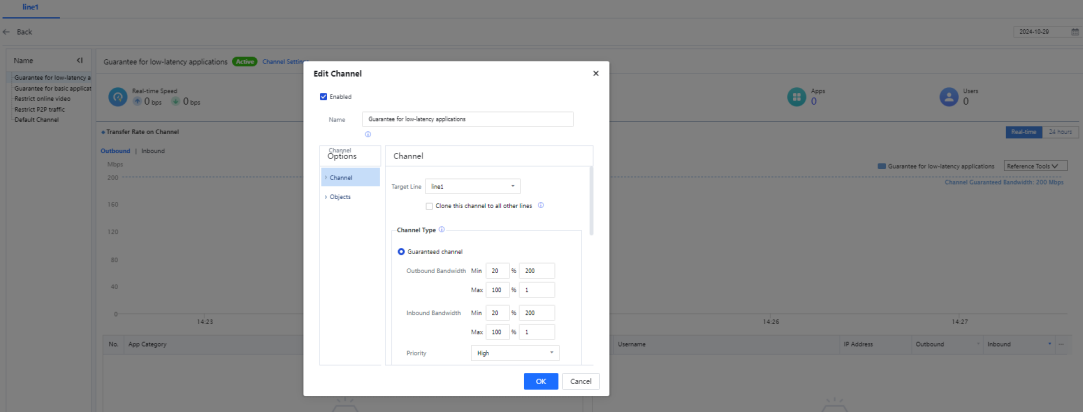Open the Priority dropdown set to High

(x=514, y=353)
